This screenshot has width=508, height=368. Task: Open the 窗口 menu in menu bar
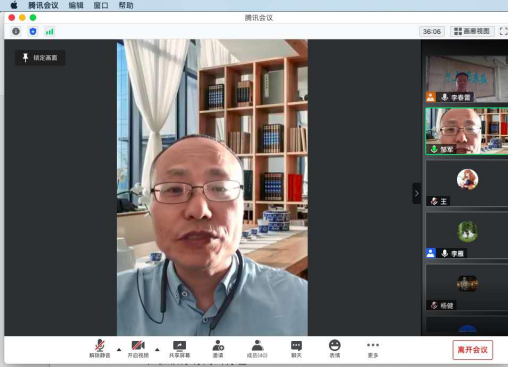pyautogui.click(x=101, y=5)
